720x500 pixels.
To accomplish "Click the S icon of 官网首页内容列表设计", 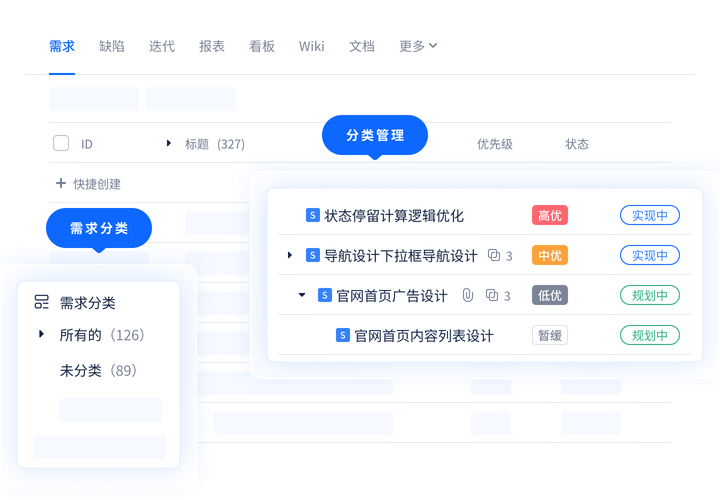I will click(x=343, y=335).
